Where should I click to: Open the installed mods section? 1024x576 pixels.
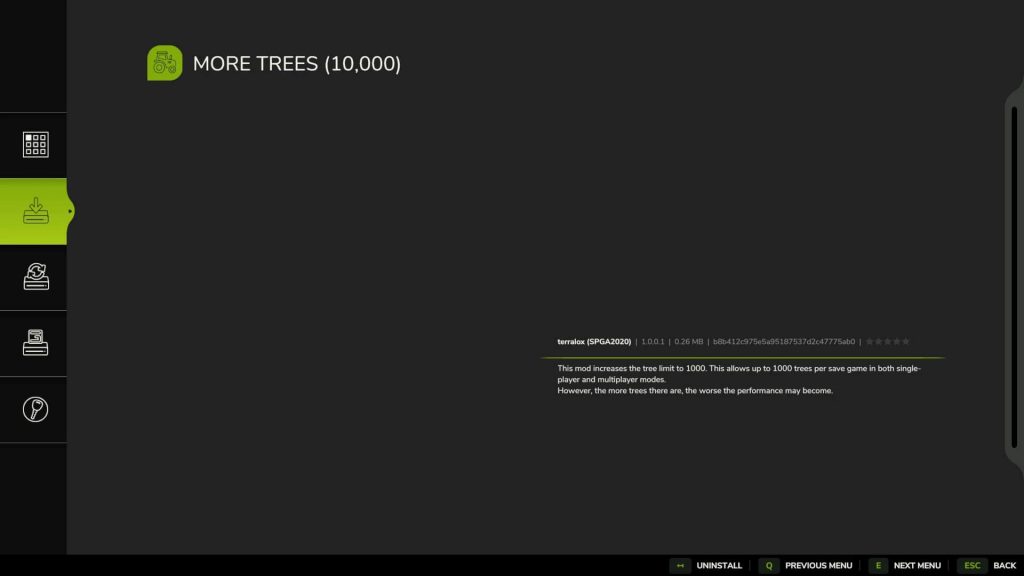pyautogui.click(x=35, y=343)
